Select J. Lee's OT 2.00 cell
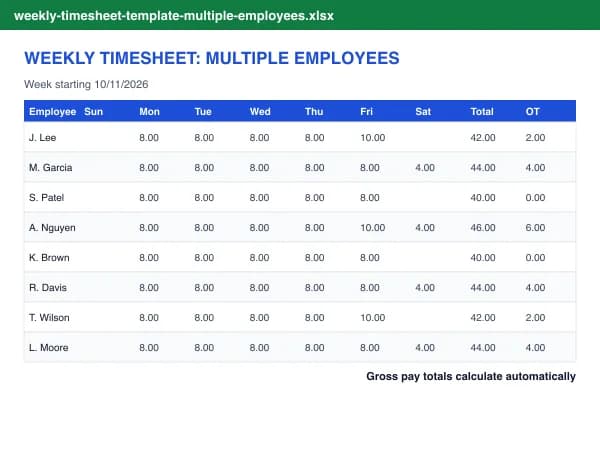 (535, 137)
